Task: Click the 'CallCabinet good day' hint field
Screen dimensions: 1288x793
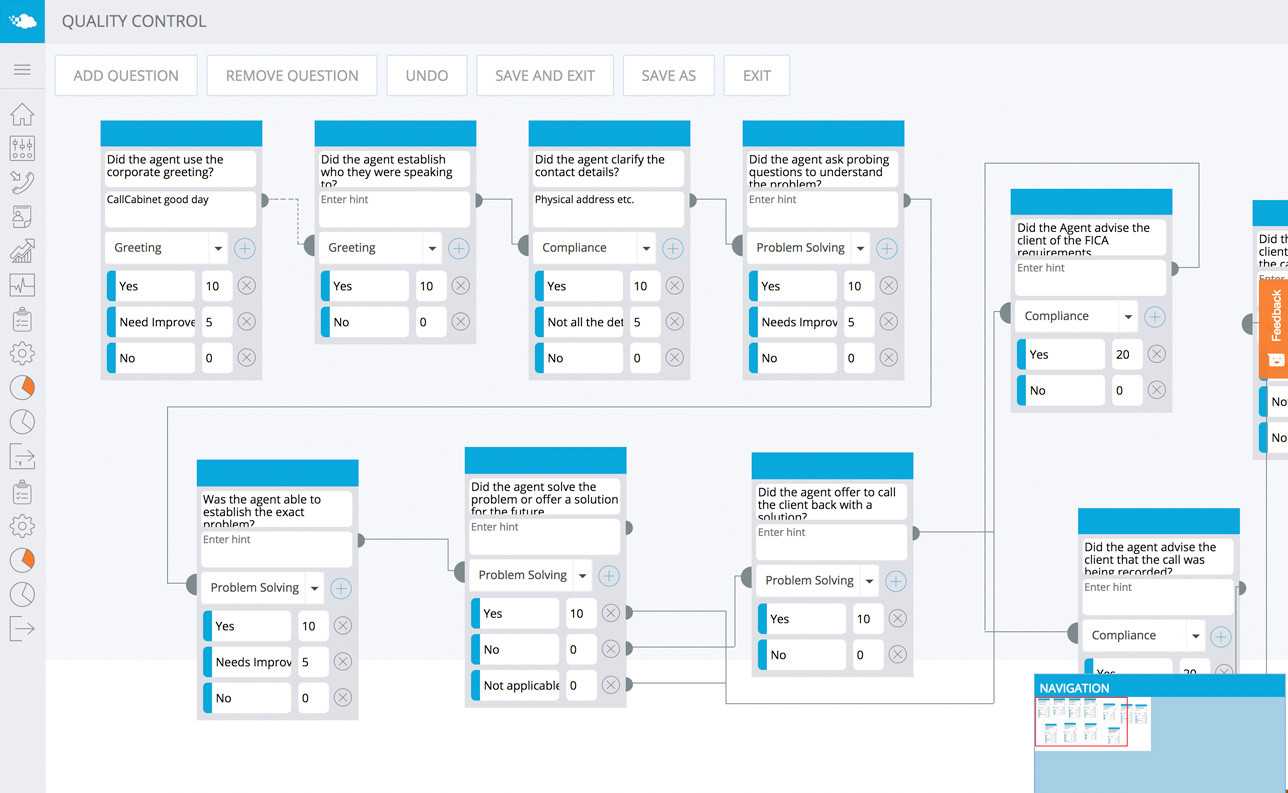Action: [180, 209]
